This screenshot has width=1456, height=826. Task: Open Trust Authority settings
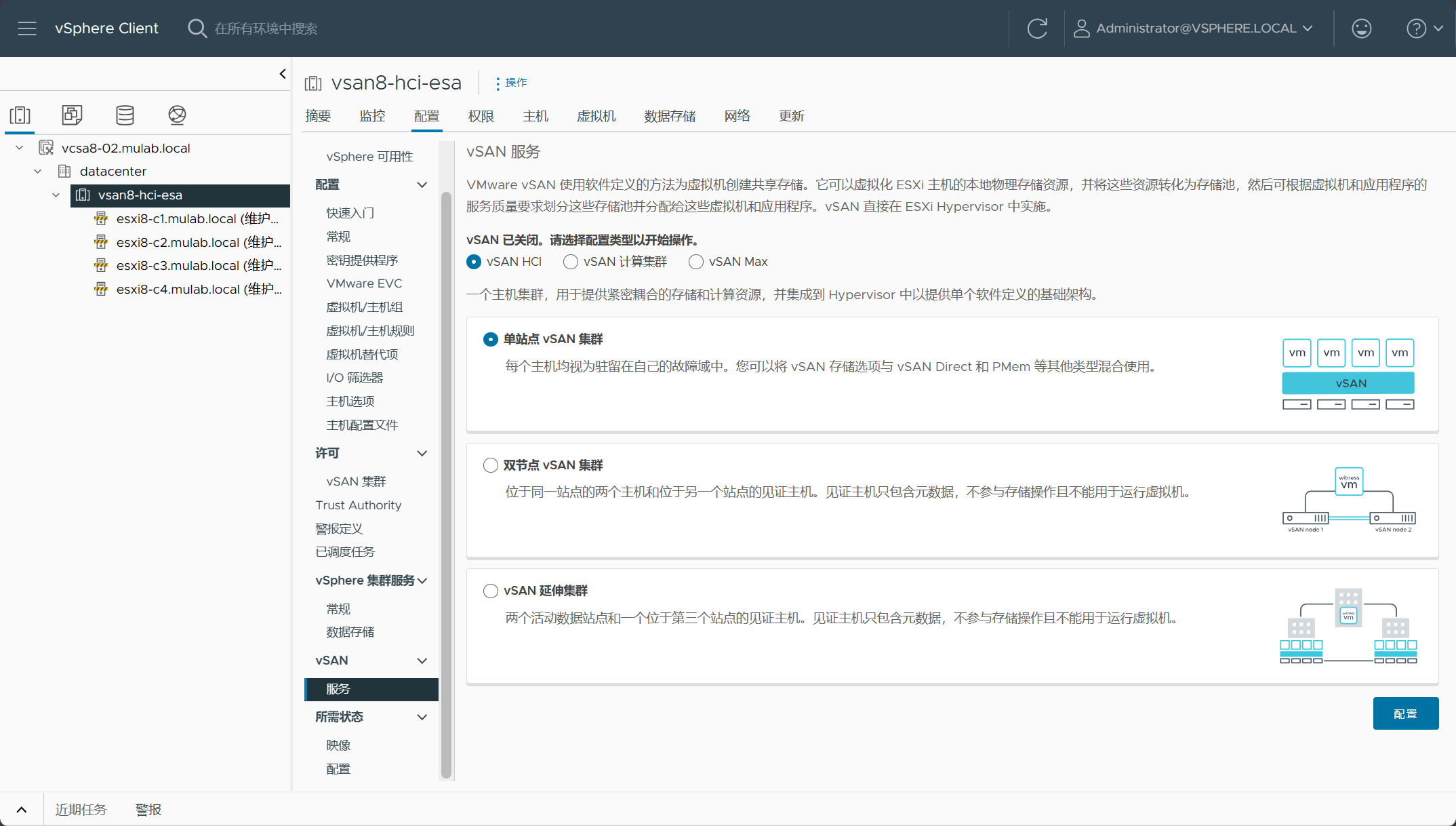click(359, 505)
